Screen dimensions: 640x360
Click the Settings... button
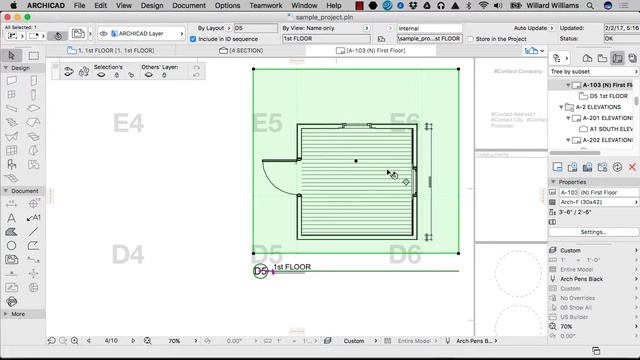click(x=593, y=232)
